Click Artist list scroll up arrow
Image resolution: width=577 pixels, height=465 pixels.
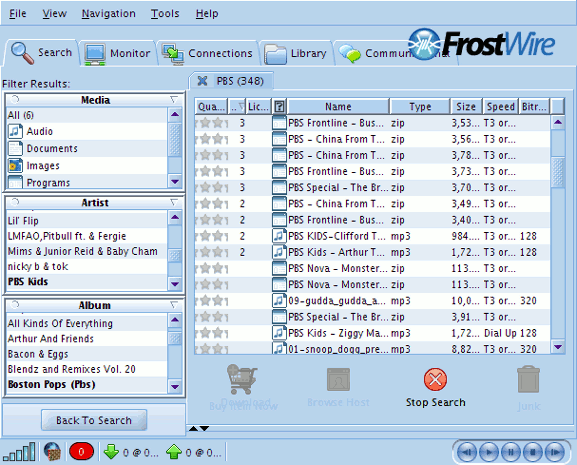pyautogui.click(x=175, y=217)
